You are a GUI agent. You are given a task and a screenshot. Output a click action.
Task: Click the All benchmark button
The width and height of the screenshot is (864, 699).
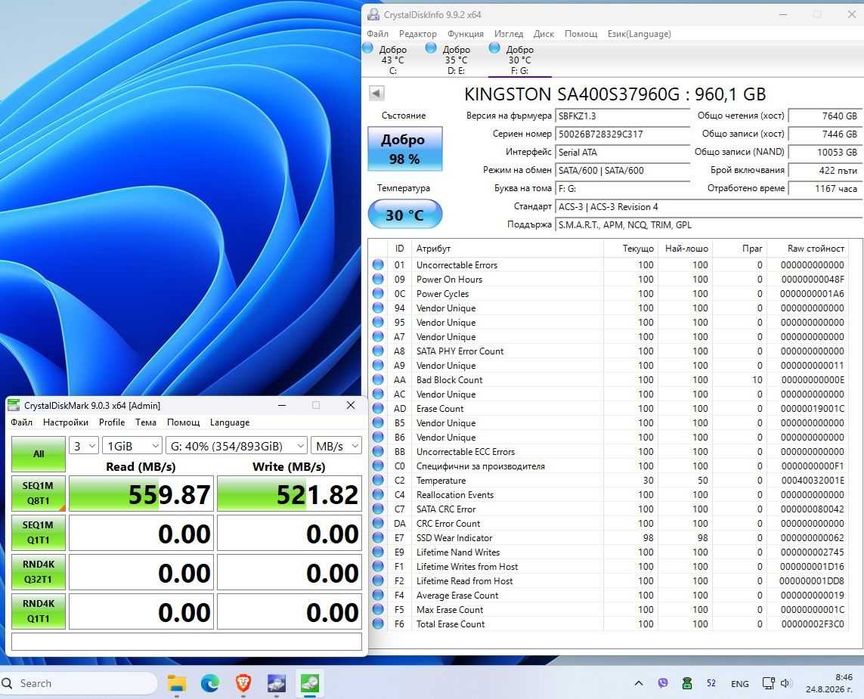(38, 454)
